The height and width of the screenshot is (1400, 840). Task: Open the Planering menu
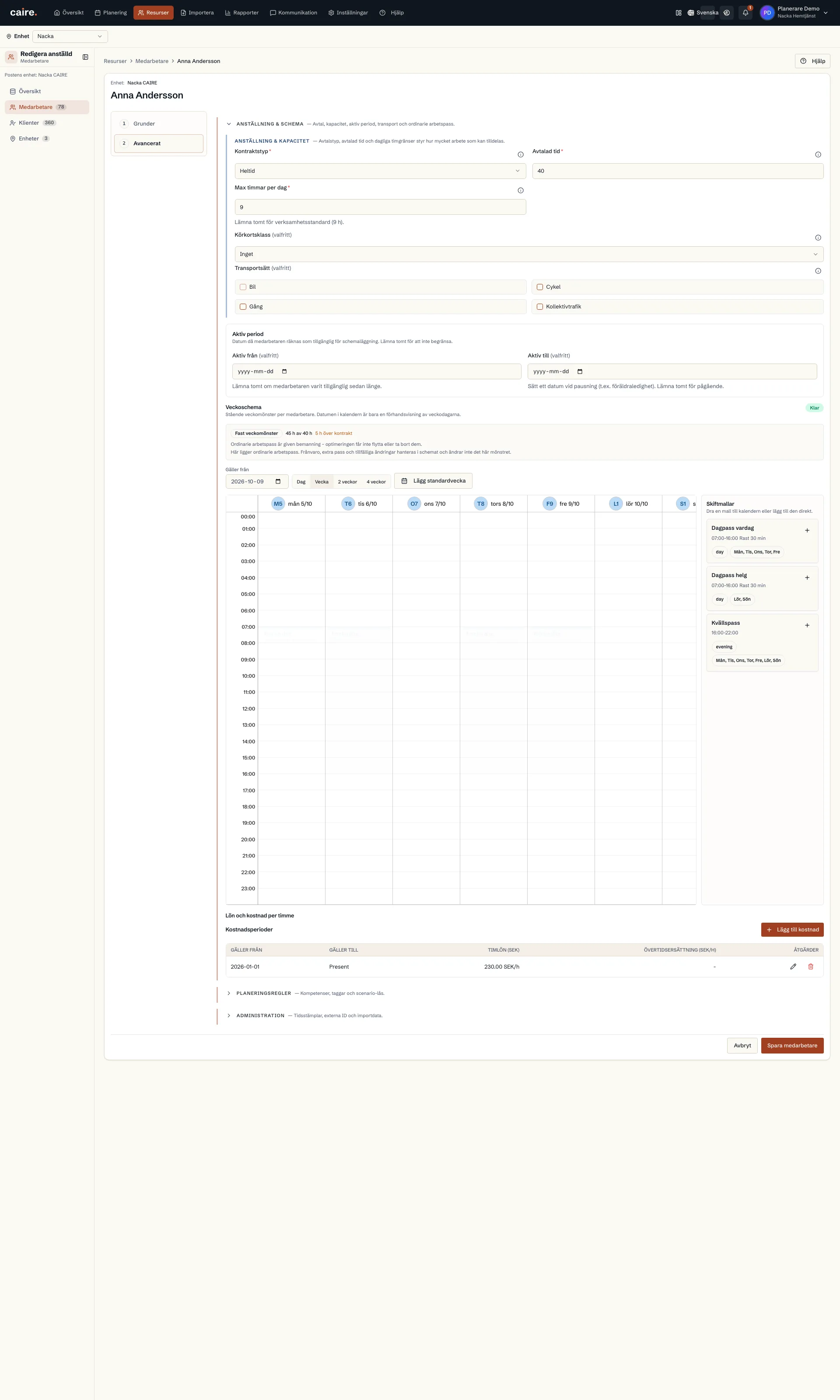point(111,12)
